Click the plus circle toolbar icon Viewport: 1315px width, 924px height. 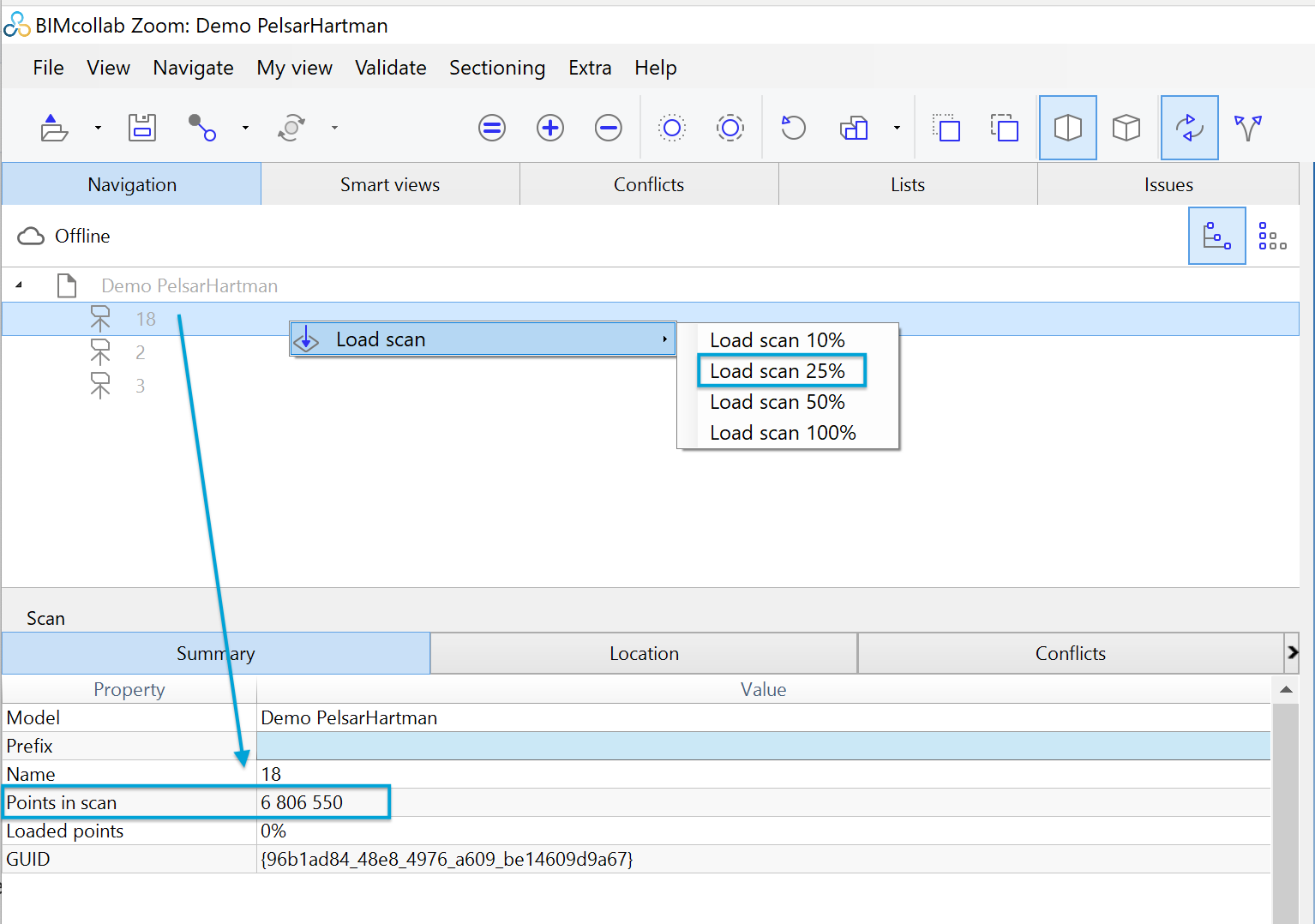pyautogui.click(x=550, y=129)
